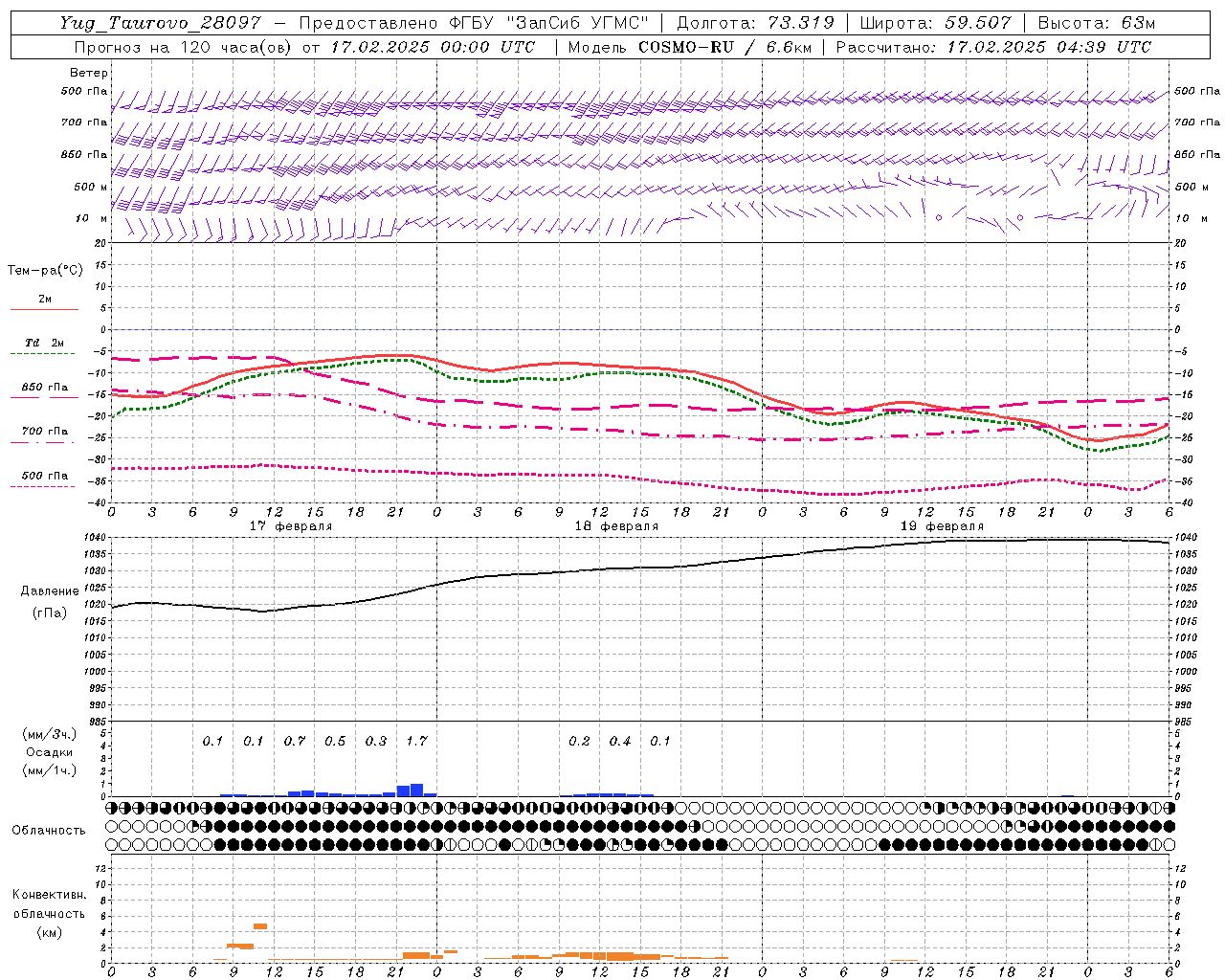This screenshot has height=980, width=1225.
Task: Select the 19 февраля date label
Action: tap(942, 526)
